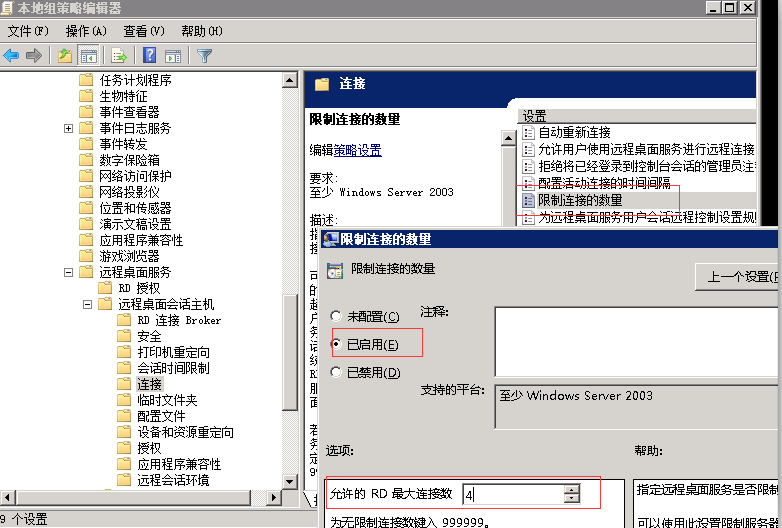782x528 pixels.
Task: Click the Up one level folder icon
Action: point(65,56)
